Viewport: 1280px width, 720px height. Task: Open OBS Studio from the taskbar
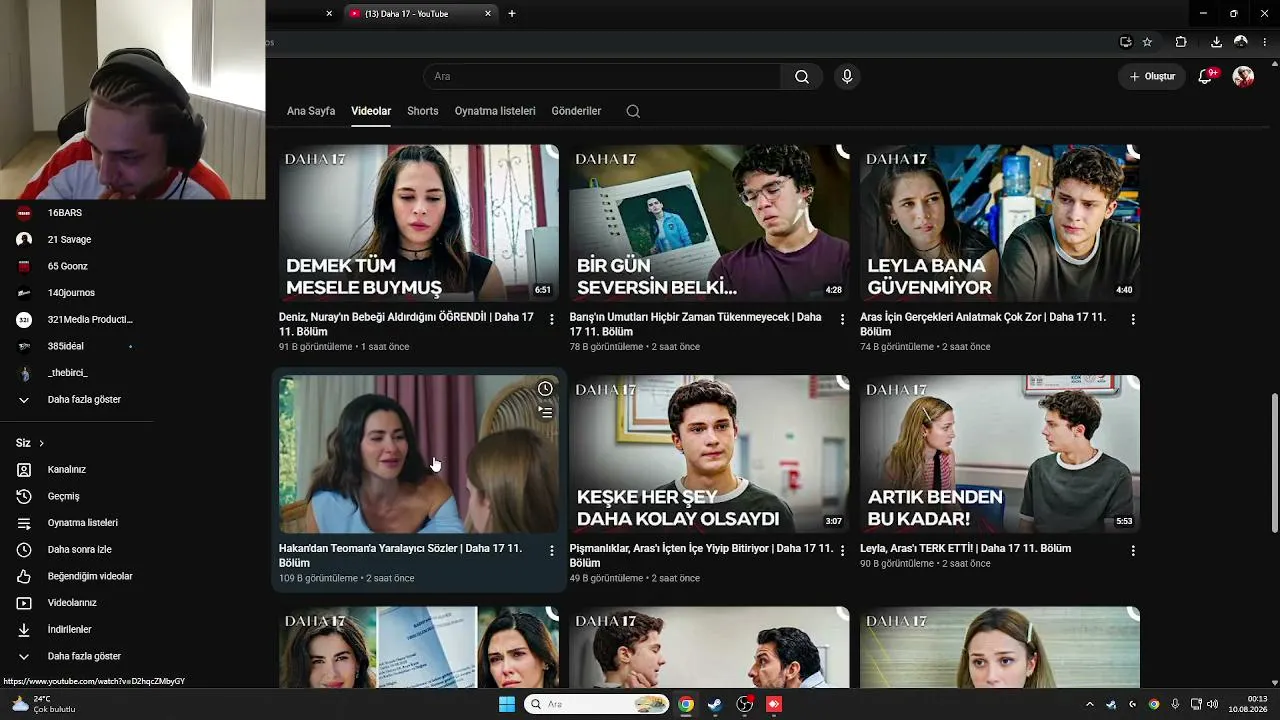click(x=744, y=704)
